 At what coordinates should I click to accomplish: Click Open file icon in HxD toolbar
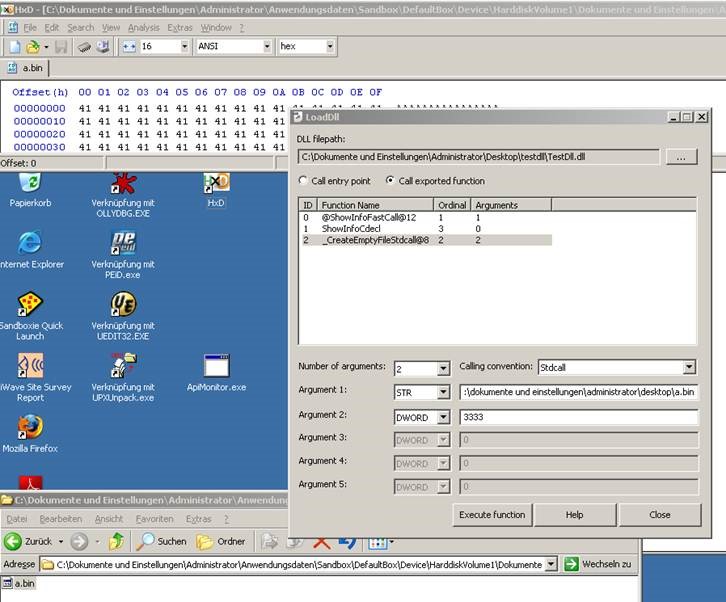click(x=33, y=46)
